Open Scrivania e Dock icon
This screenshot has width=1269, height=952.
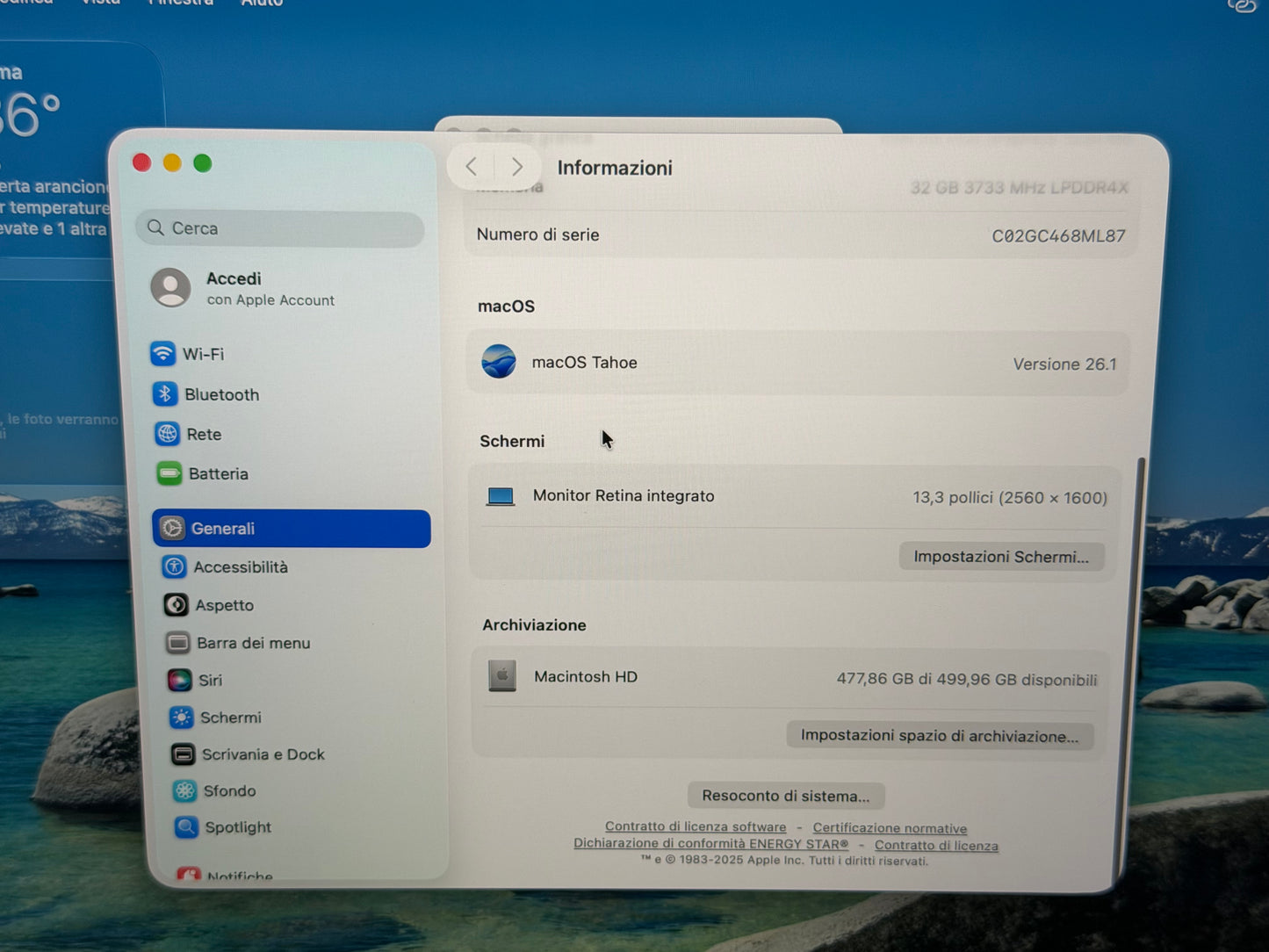coord(184,754)
